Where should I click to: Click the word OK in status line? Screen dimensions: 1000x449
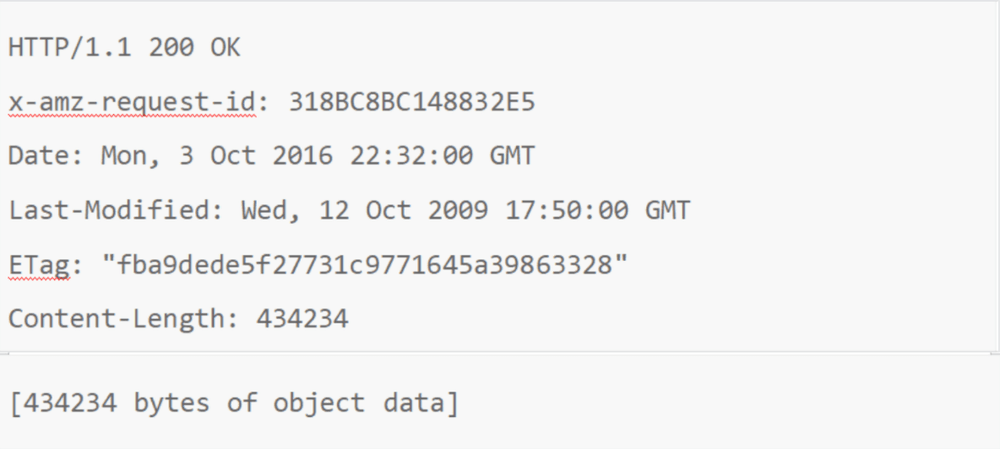pyautogui.click(x=225, y=48)
